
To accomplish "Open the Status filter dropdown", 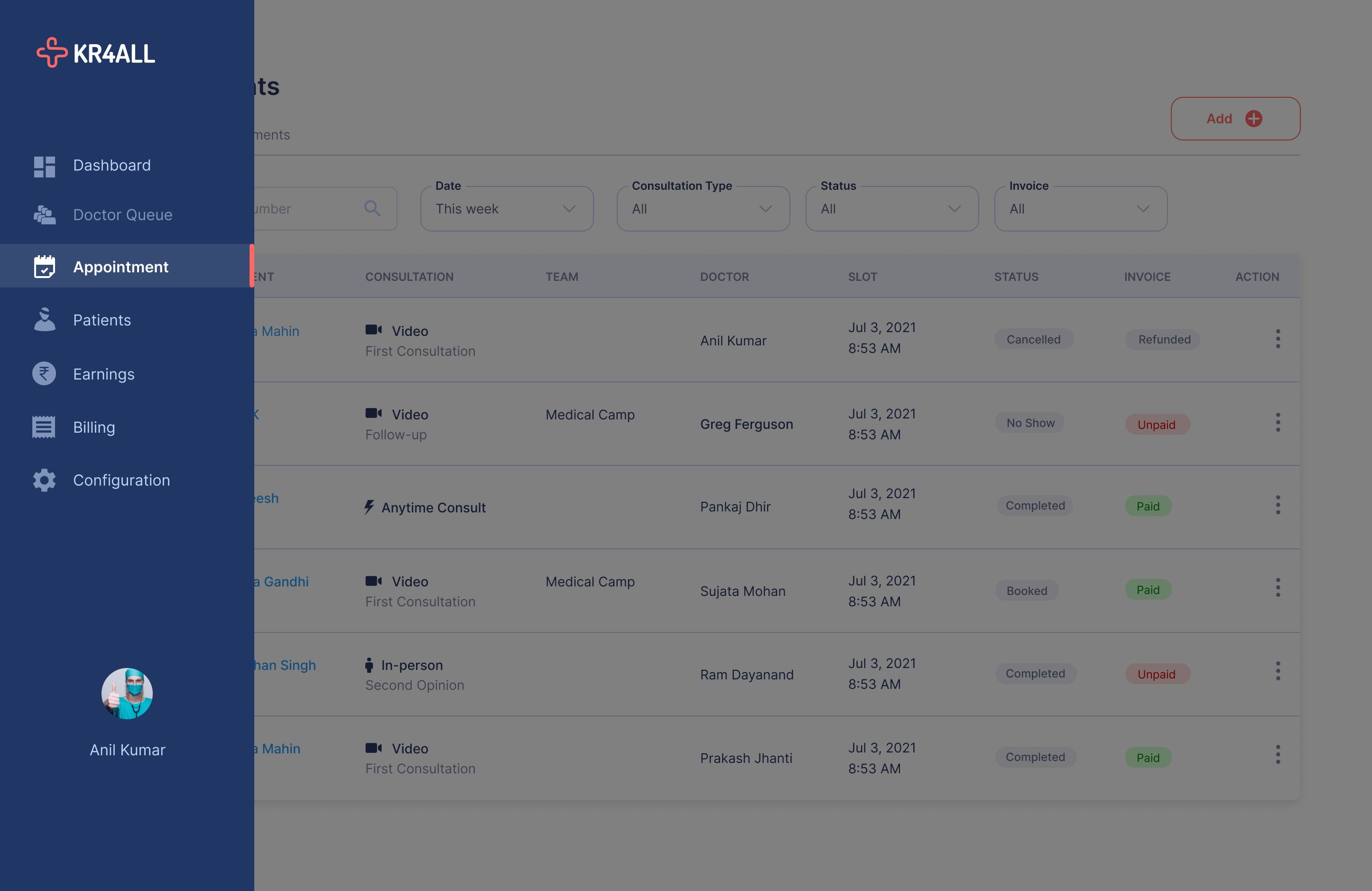I will coord(892,209).
